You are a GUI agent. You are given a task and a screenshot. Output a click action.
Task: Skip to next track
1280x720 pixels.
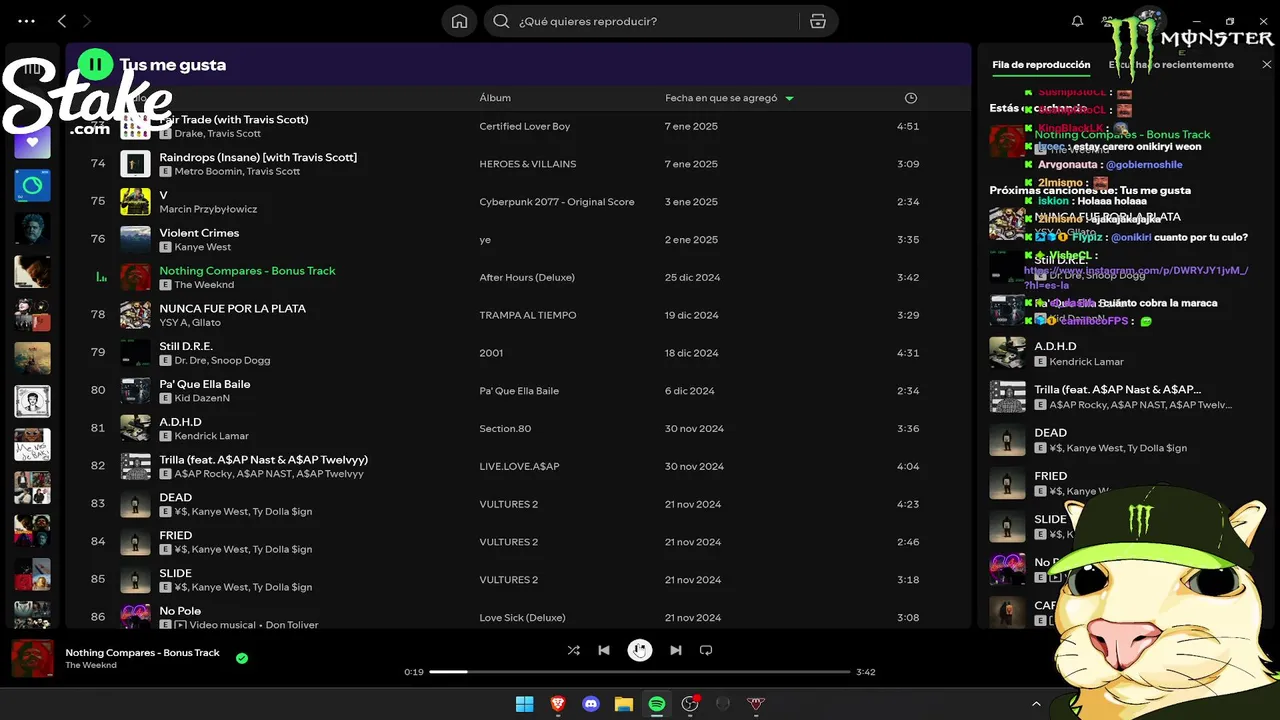pos(676,650)
